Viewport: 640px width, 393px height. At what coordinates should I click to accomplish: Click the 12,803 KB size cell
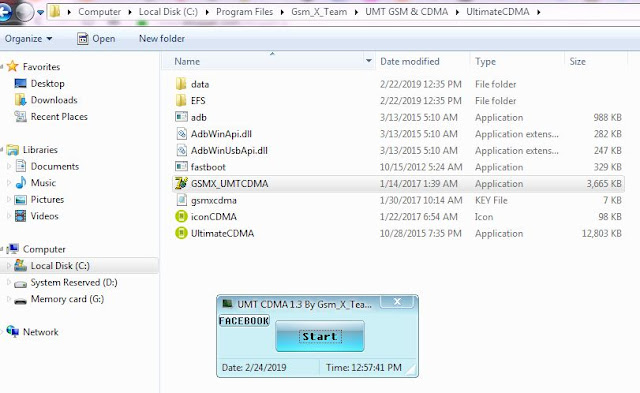click(601, 233)
